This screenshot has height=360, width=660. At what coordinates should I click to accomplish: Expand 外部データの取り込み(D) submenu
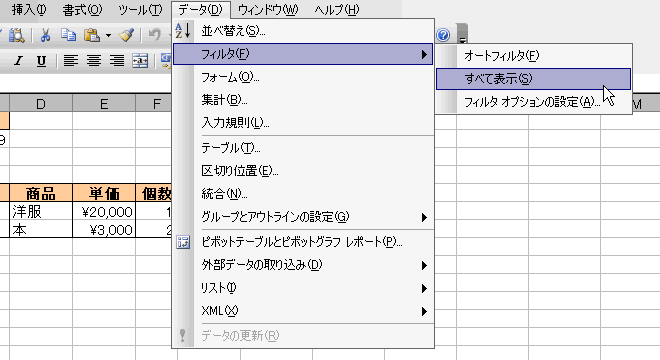point(303,265)
